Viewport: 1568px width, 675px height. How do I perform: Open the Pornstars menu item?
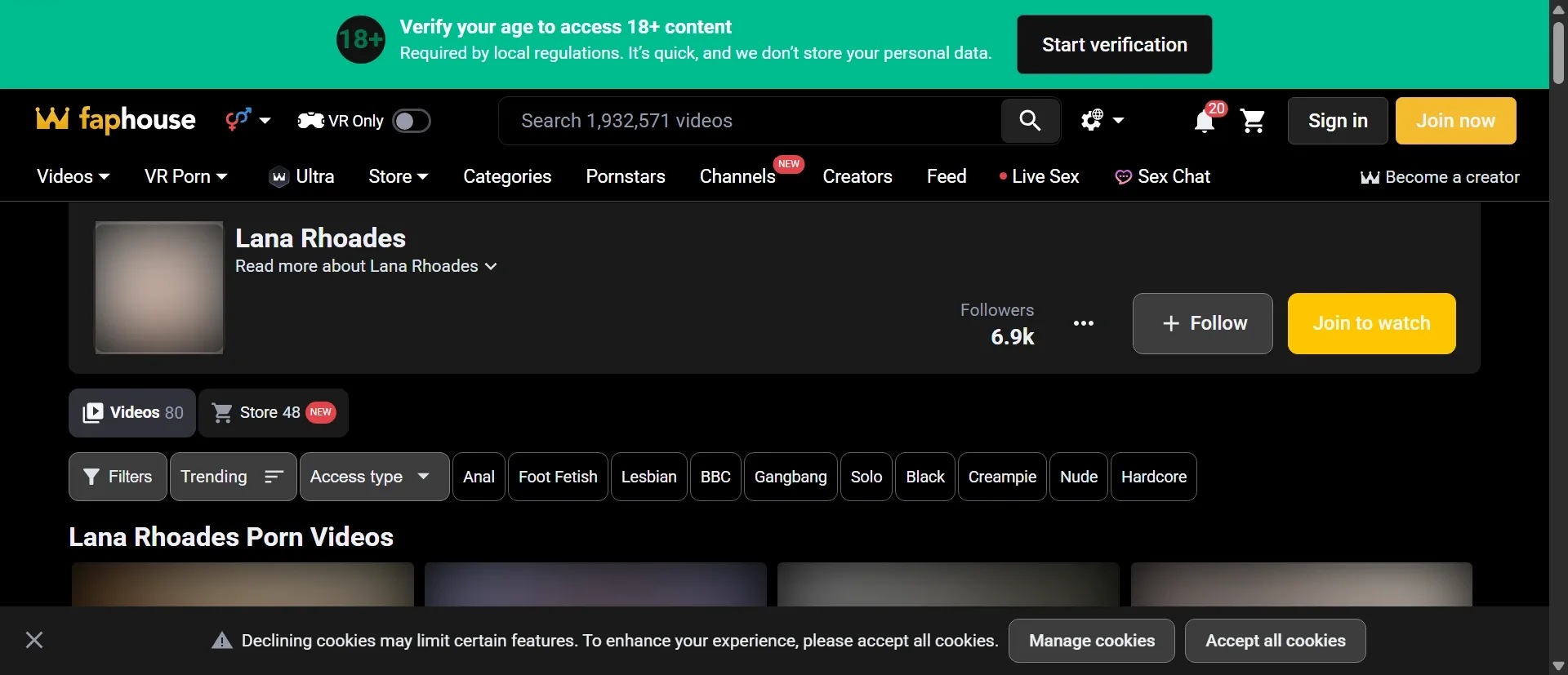(x=626, y=176)
